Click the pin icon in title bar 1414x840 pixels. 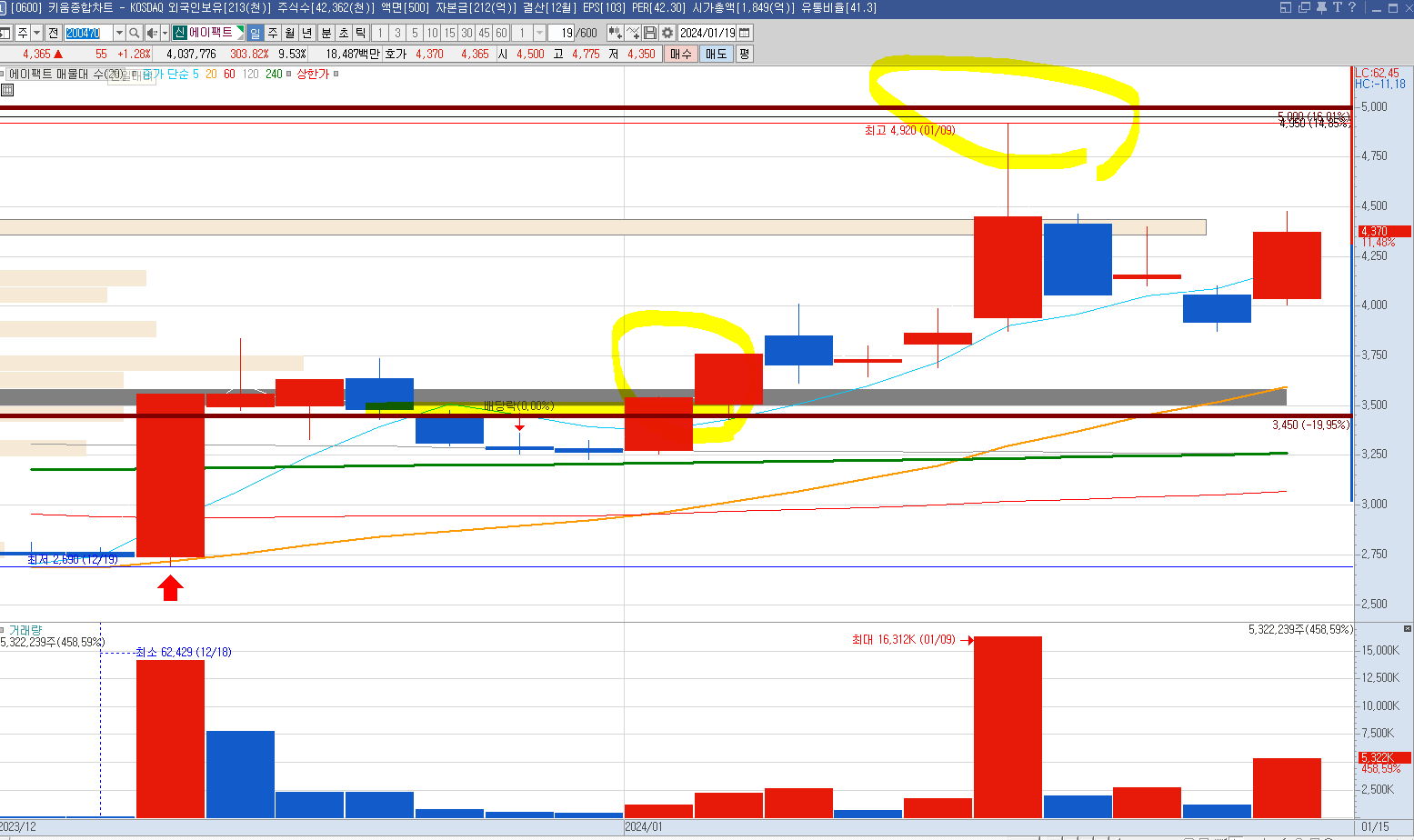tap(1320, 7)
